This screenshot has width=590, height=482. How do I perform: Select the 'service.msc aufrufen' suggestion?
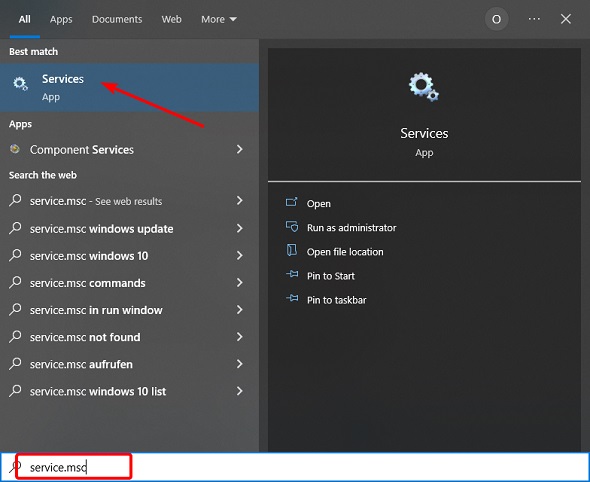click(129, 364)
